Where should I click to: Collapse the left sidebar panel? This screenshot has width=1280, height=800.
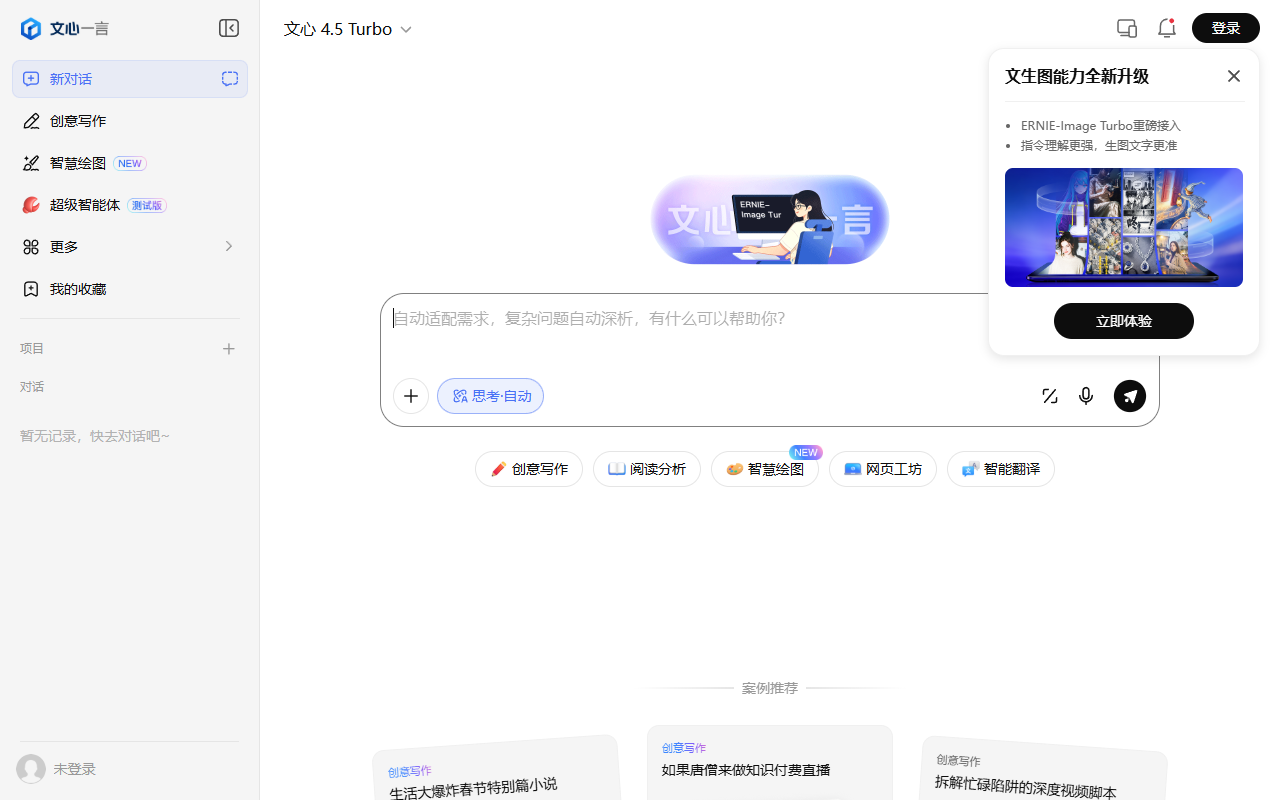(229, 28)
